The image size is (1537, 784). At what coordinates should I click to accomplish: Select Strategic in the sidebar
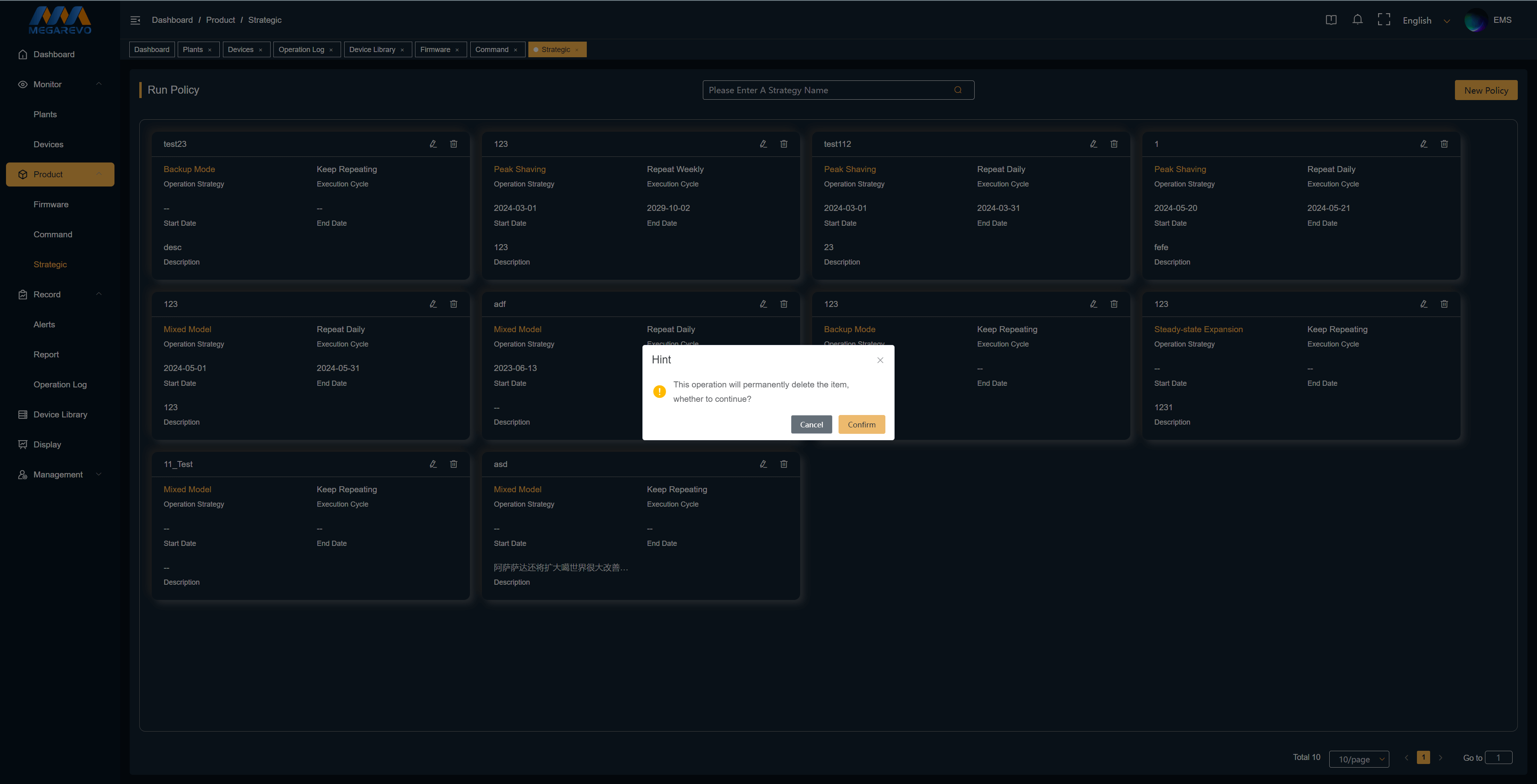pyautogui.click(x=60, y=264)
